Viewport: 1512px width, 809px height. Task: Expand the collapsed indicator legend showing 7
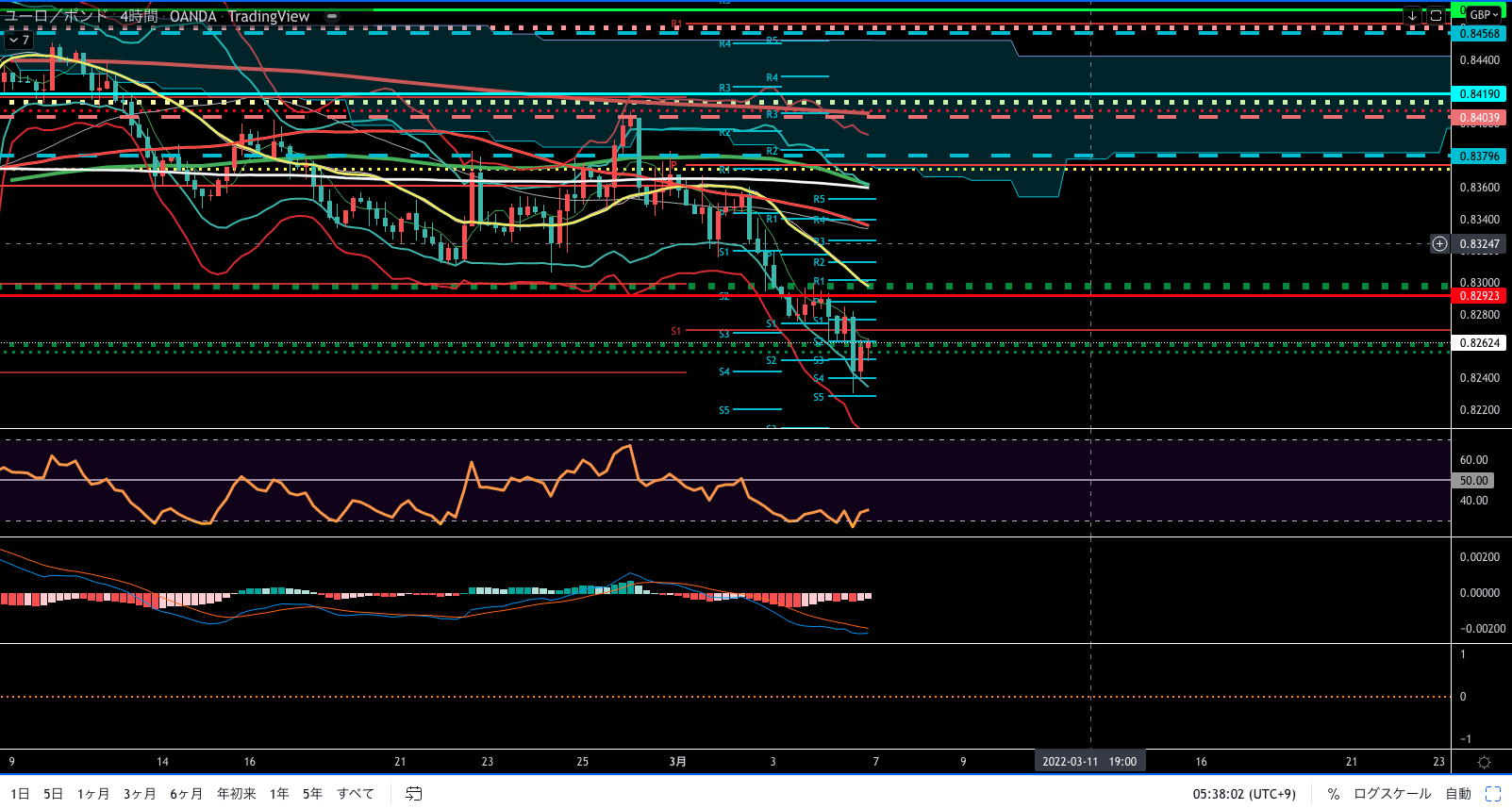pyautogui.click(x=19, y=40)
